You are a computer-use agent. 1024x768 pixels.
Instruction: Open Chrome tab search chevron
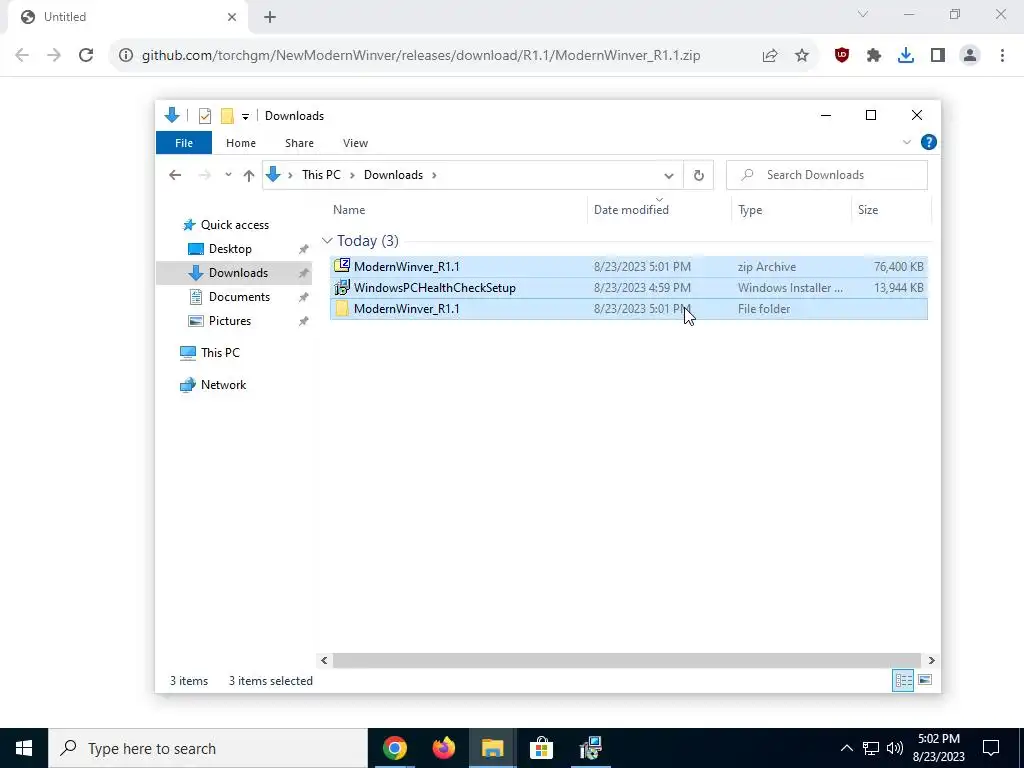(863, 14)
